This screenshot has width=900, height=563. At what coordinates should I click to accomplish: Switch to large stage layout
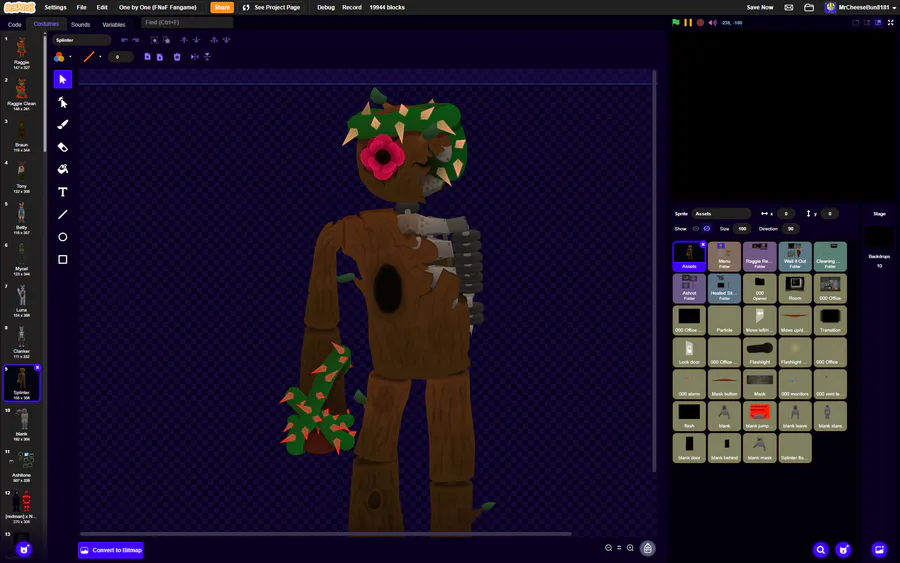click(878, 22)
